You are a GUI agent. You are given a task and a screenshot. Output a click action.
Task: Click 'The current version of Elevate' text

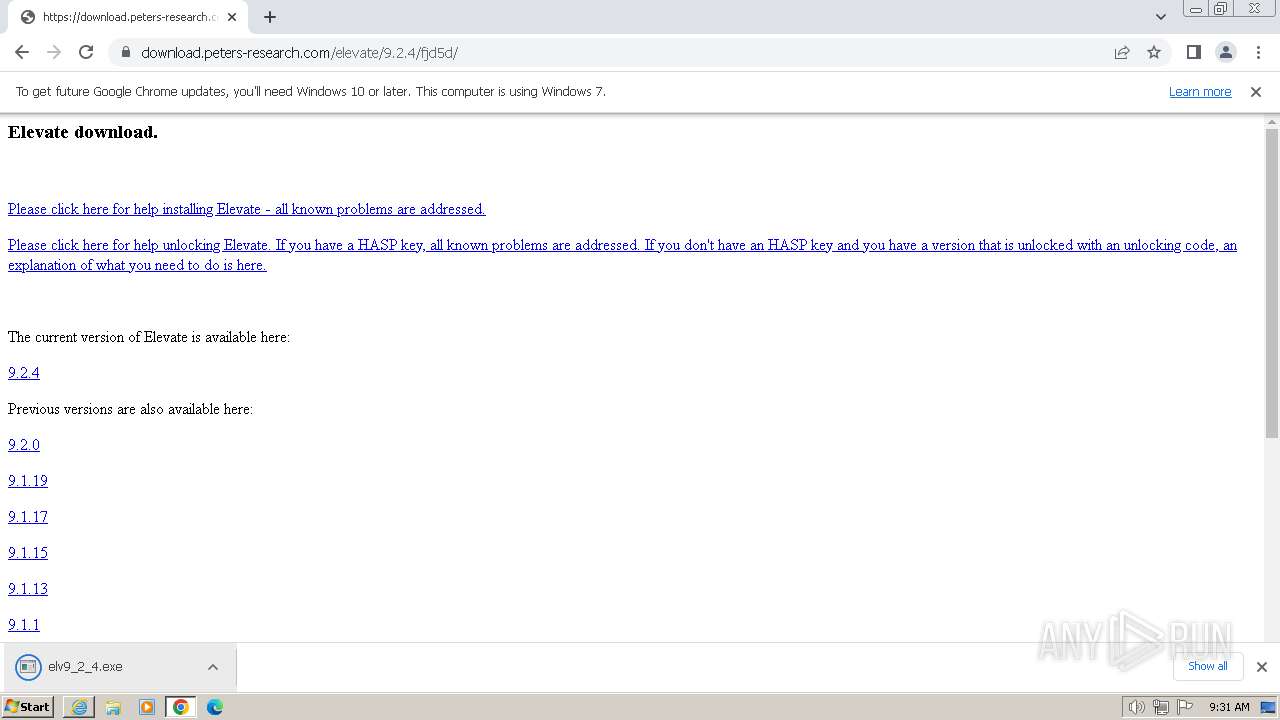point(149,337)
